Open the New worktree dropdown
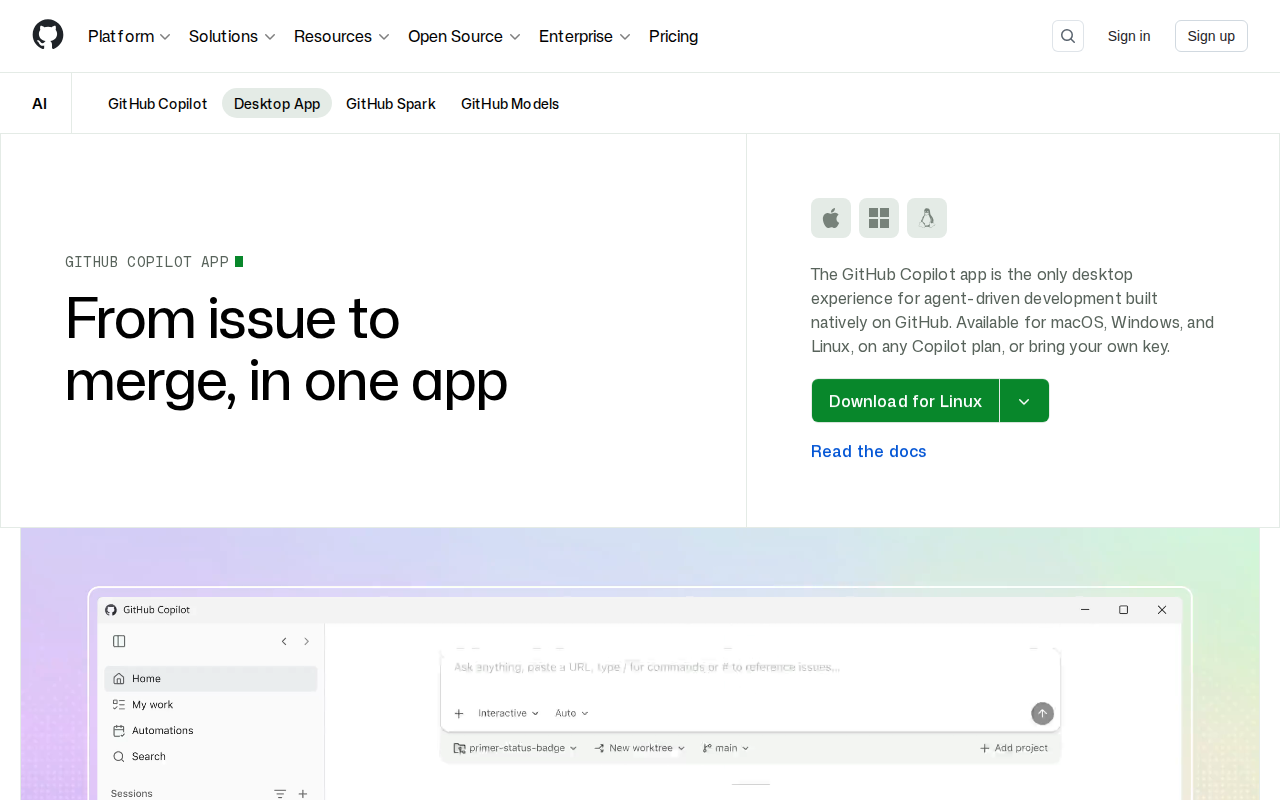 click(640, 748)
